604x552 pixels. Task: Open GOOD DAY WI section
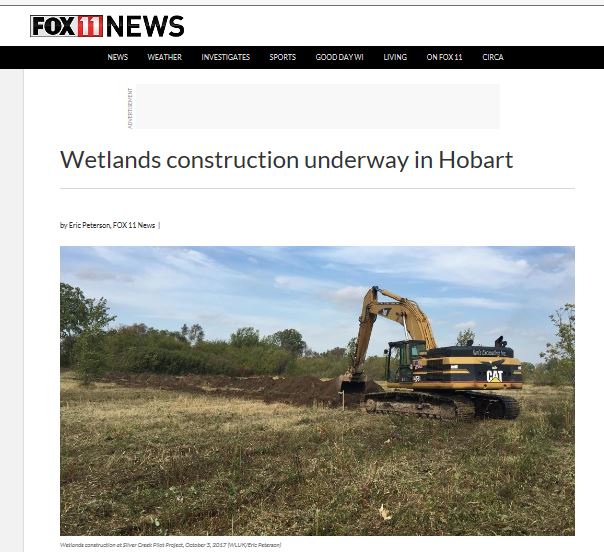339,57
